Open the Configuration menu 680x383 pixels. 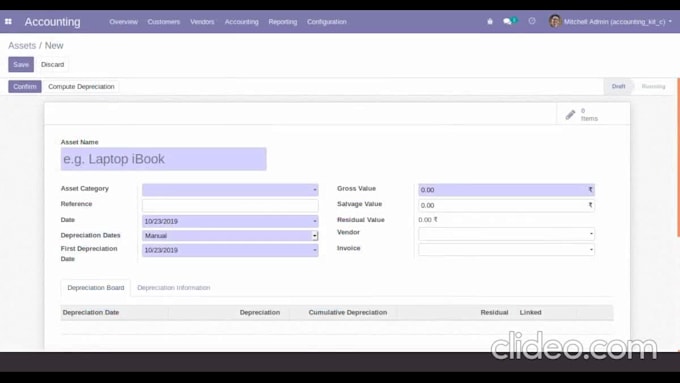click(327, 22)
